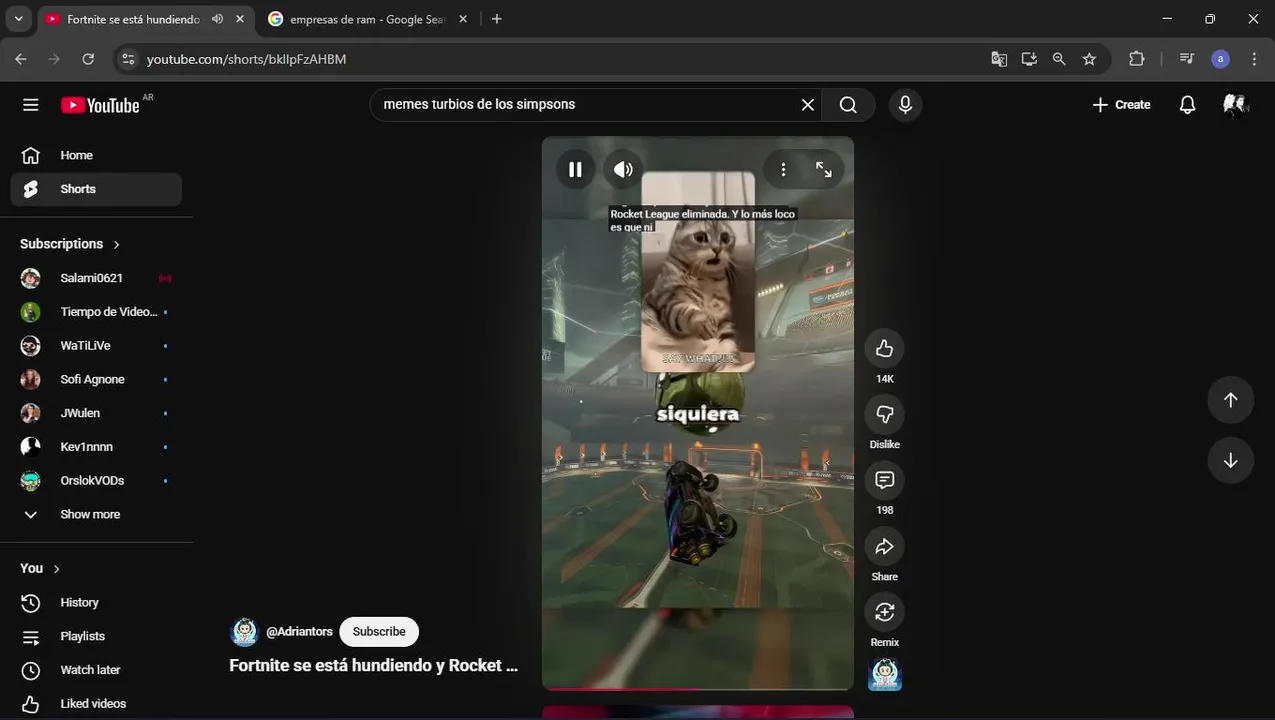The height and width of the screenshot is (720, 1275).
Task: Open the zoom magnifier in address bar
Action: [1059, 59]
